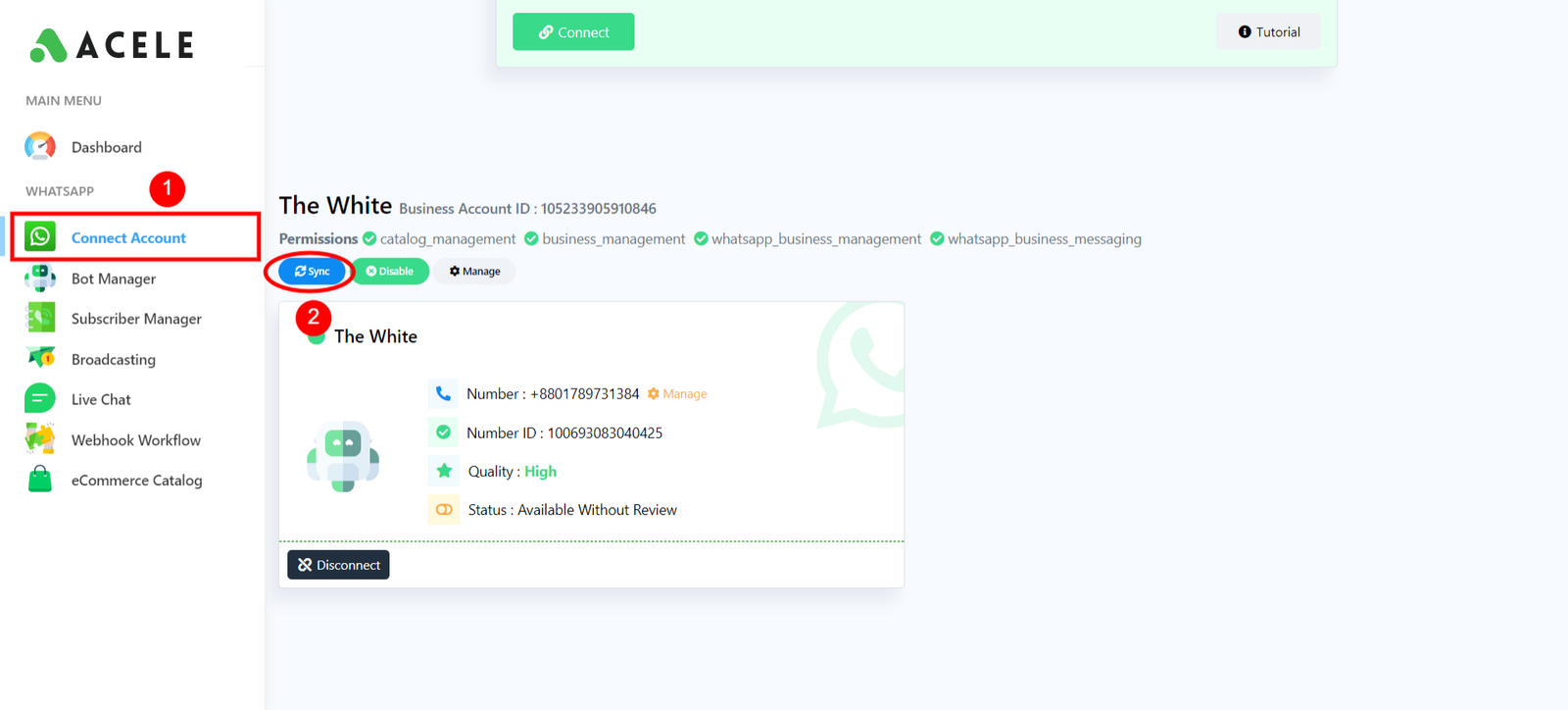The width and height of the screenshot is (1568, 710).
Task: Open the Tutorial button
Action: coord(1268,31)
